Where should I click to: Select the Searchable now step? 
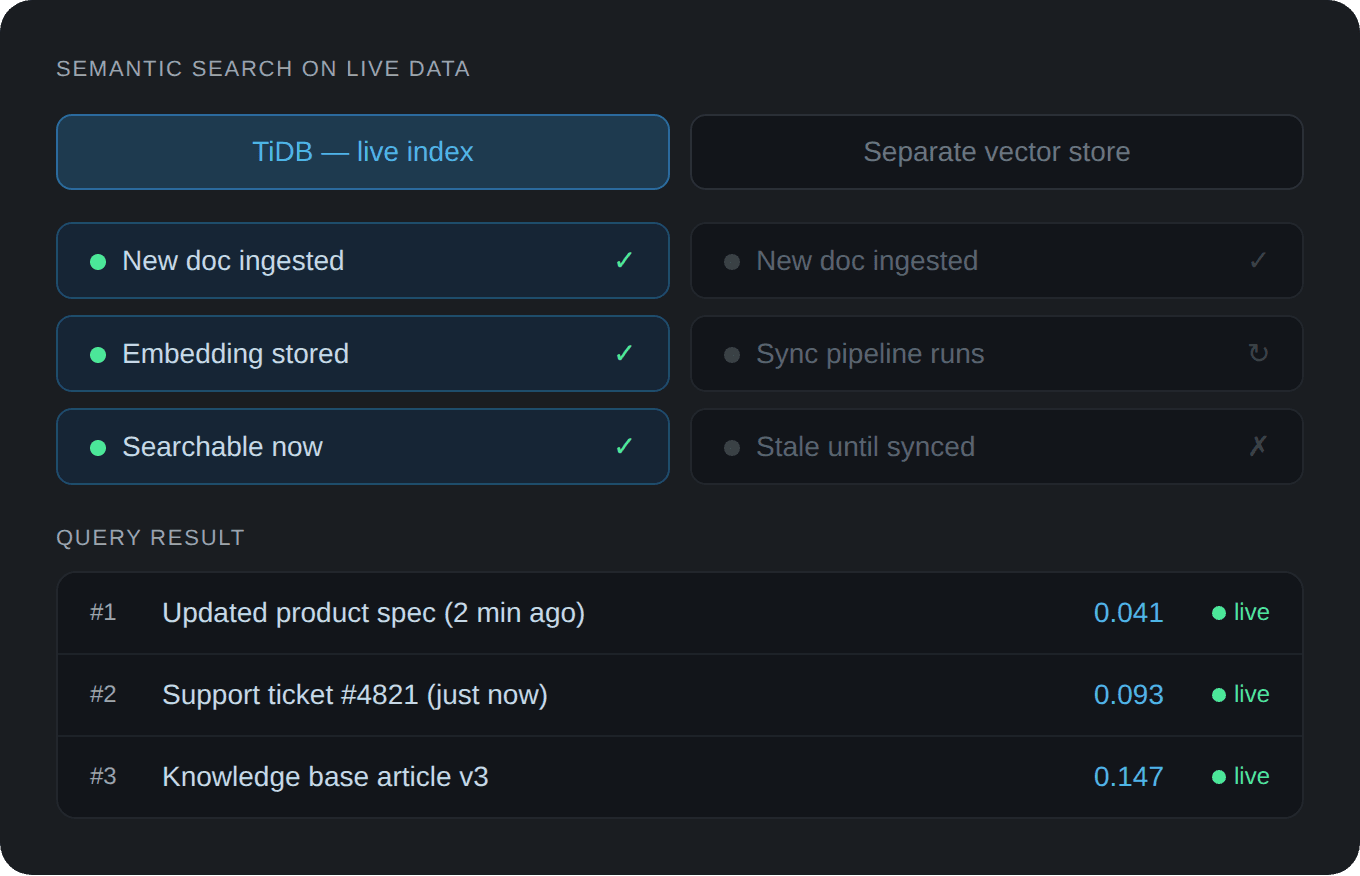pos(363,447)
